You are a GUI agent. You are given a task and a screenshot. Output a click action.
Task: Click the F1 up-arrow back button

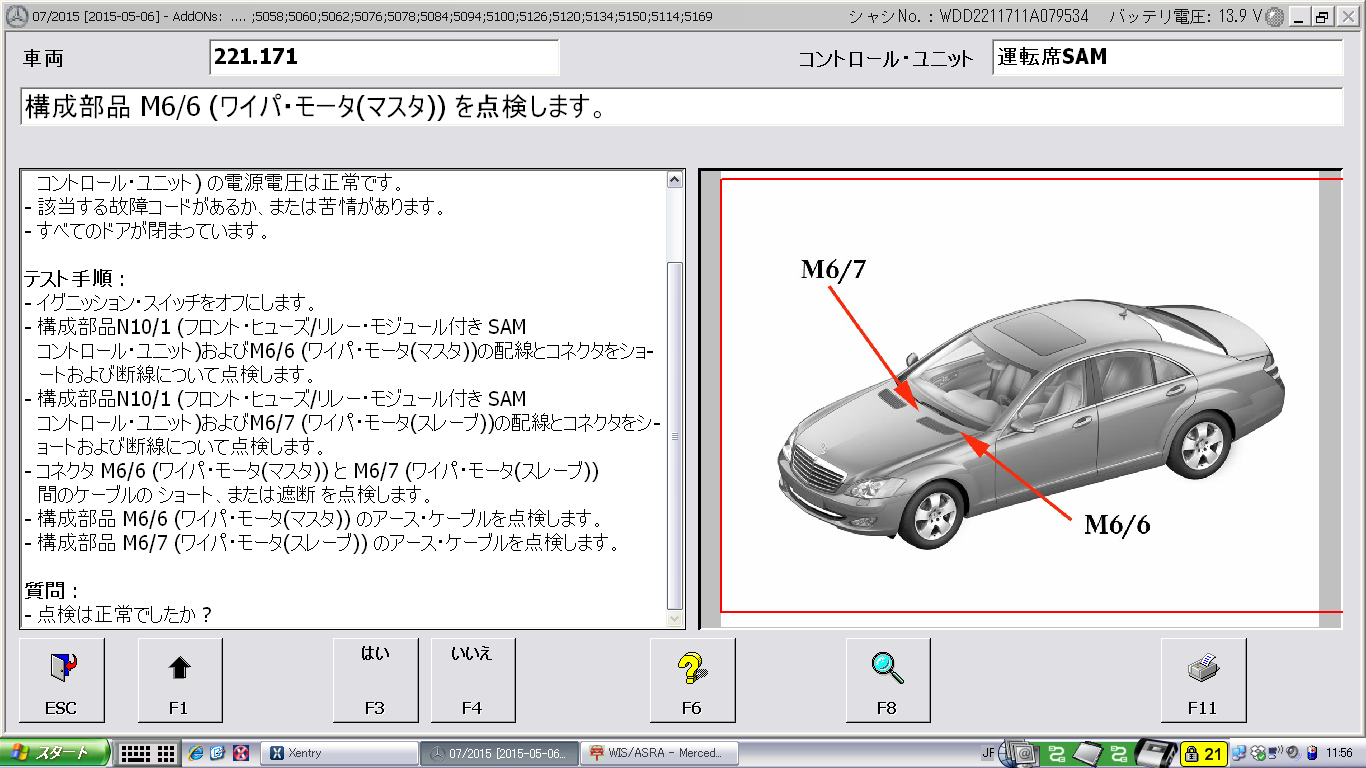[178, 680]
